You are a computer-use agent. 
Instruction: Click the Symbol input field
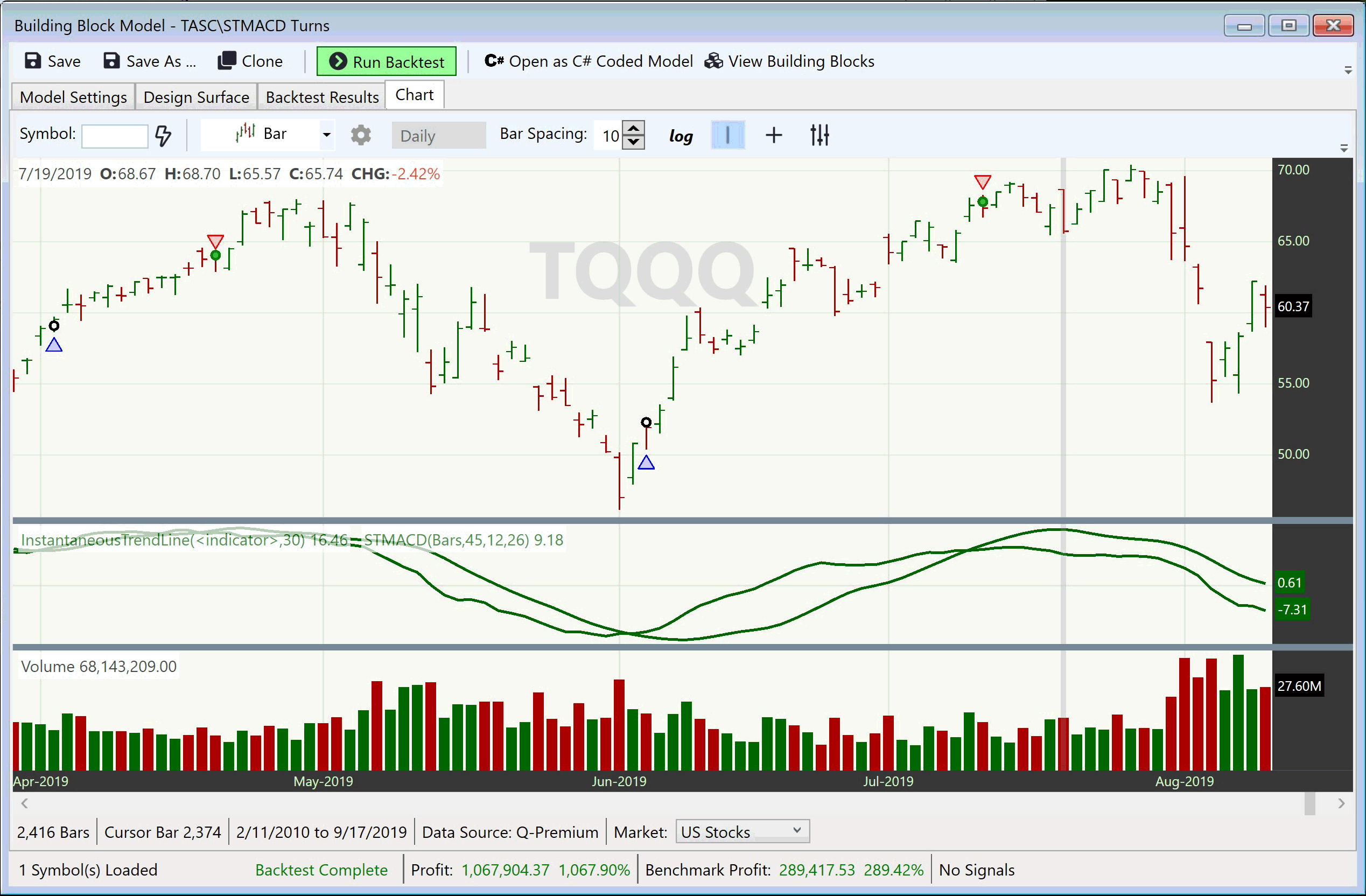tap(115, 136)
